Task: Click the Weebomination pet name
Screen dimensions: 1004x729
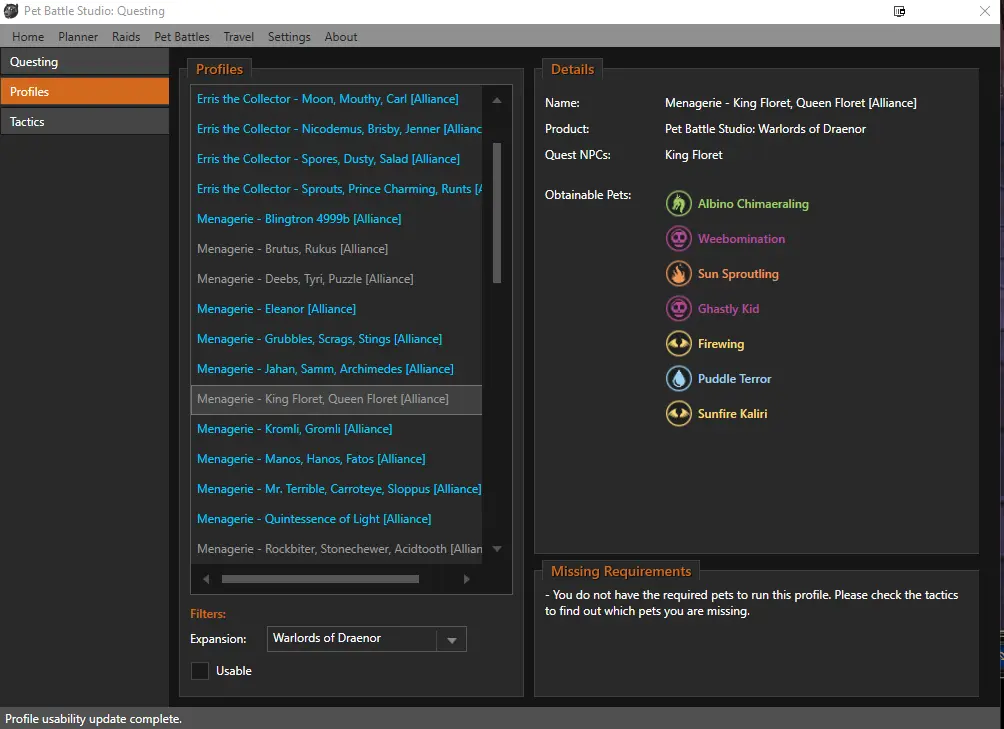Action: click(741, 239)
